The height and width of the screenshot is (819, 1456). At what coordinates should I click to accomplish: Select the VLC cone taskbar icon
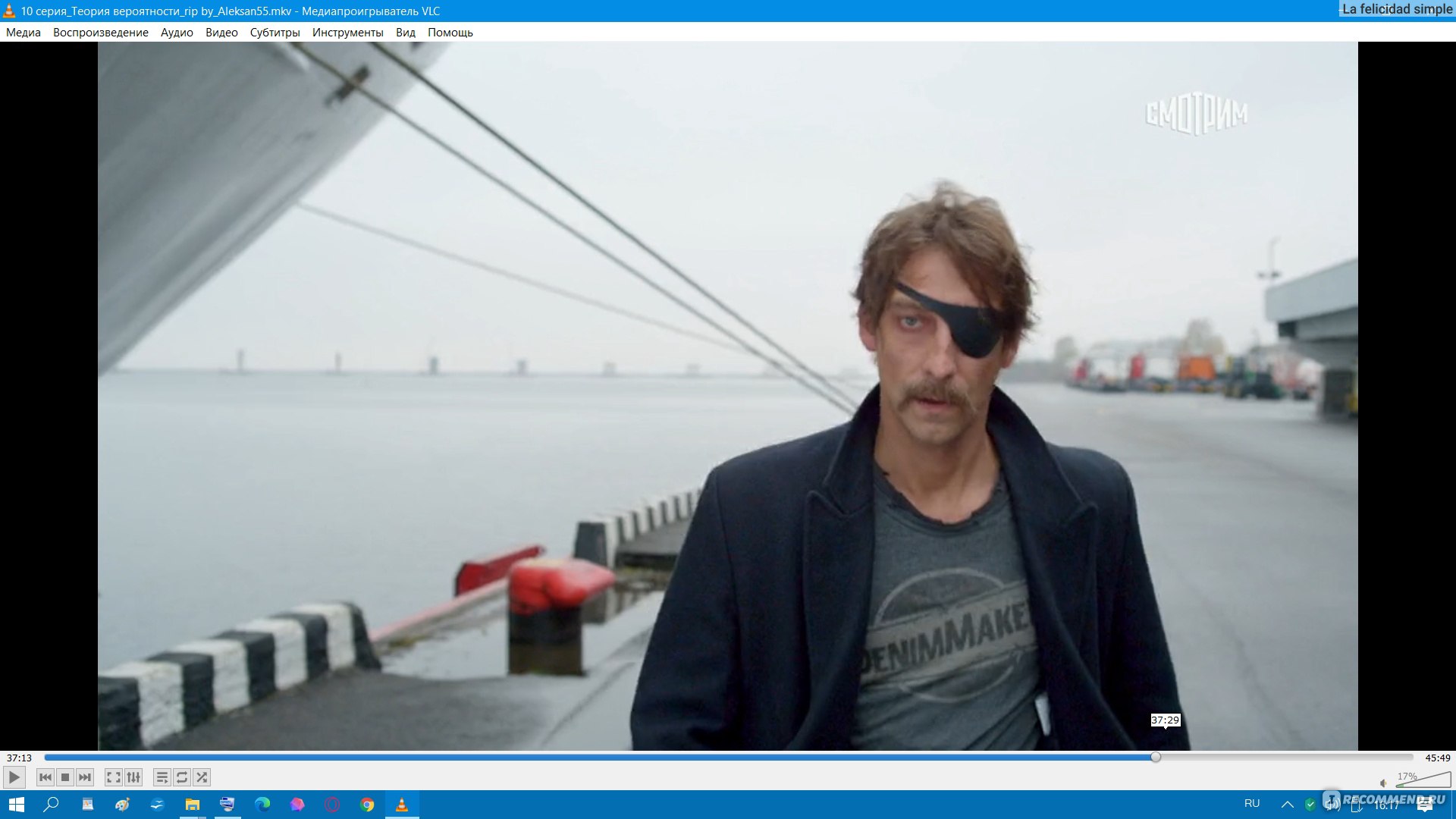[x=402, y=805]
